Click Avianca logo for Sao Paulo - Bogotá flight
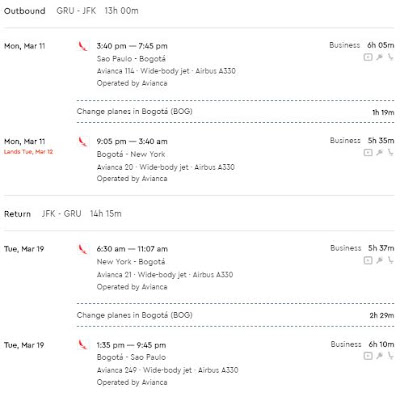This screenshot has height=397, width=400. click(x=83, y=46)
